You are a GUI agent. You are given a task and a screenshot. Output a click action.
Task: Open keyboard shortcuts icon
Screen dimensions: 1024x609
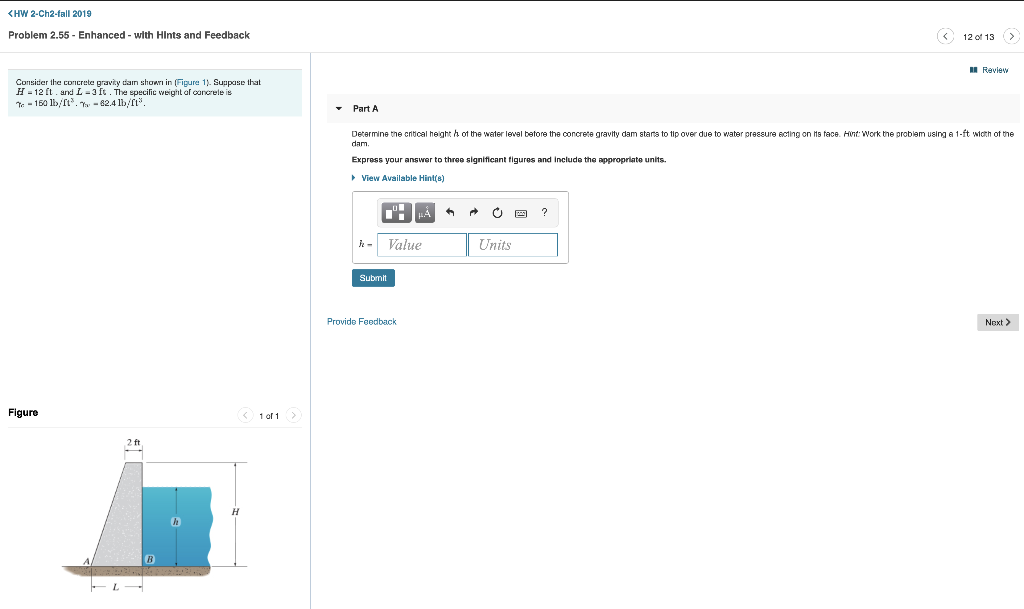click(520, 213)
